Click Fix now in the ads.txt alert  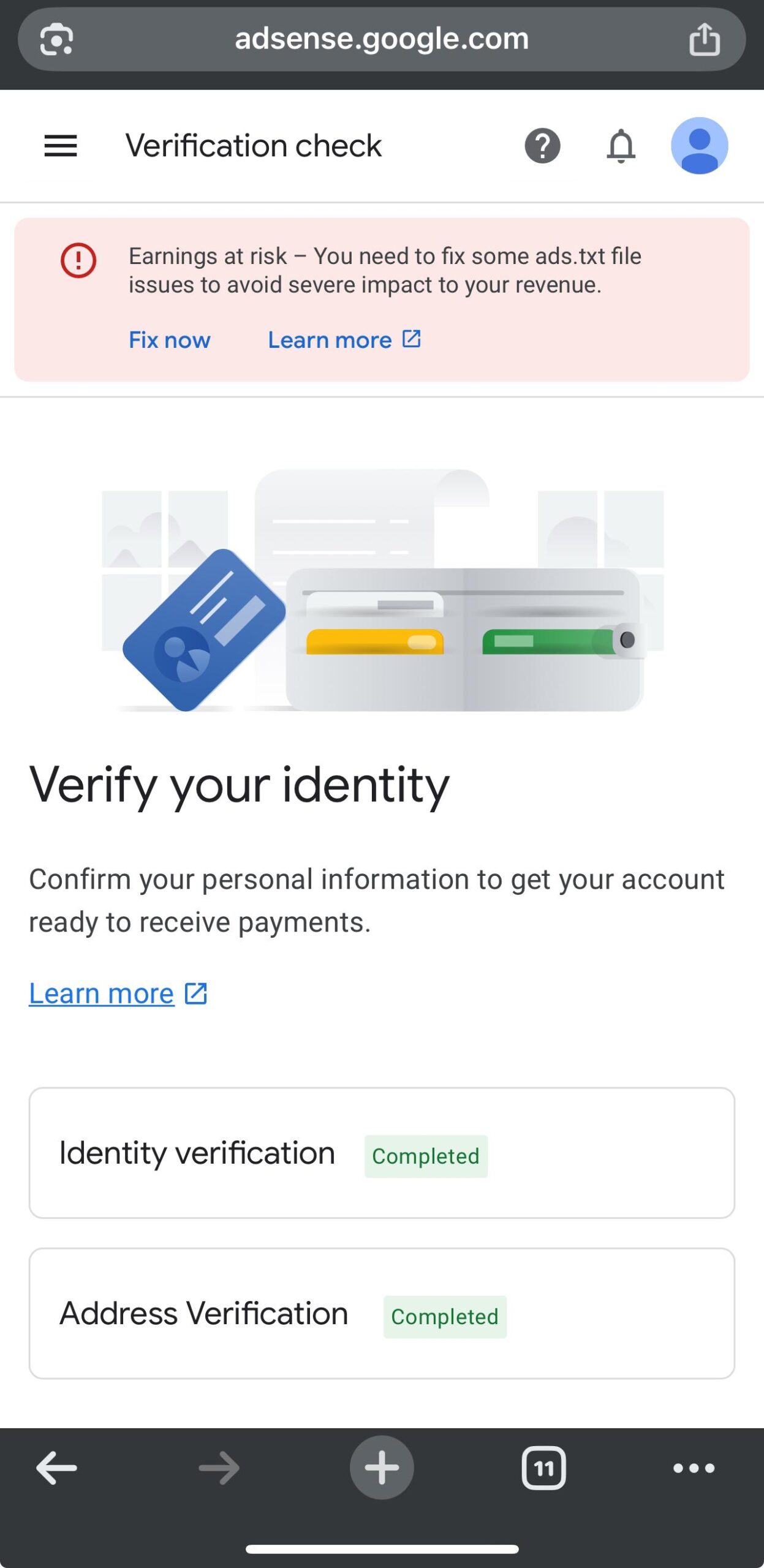click(169, 340)
